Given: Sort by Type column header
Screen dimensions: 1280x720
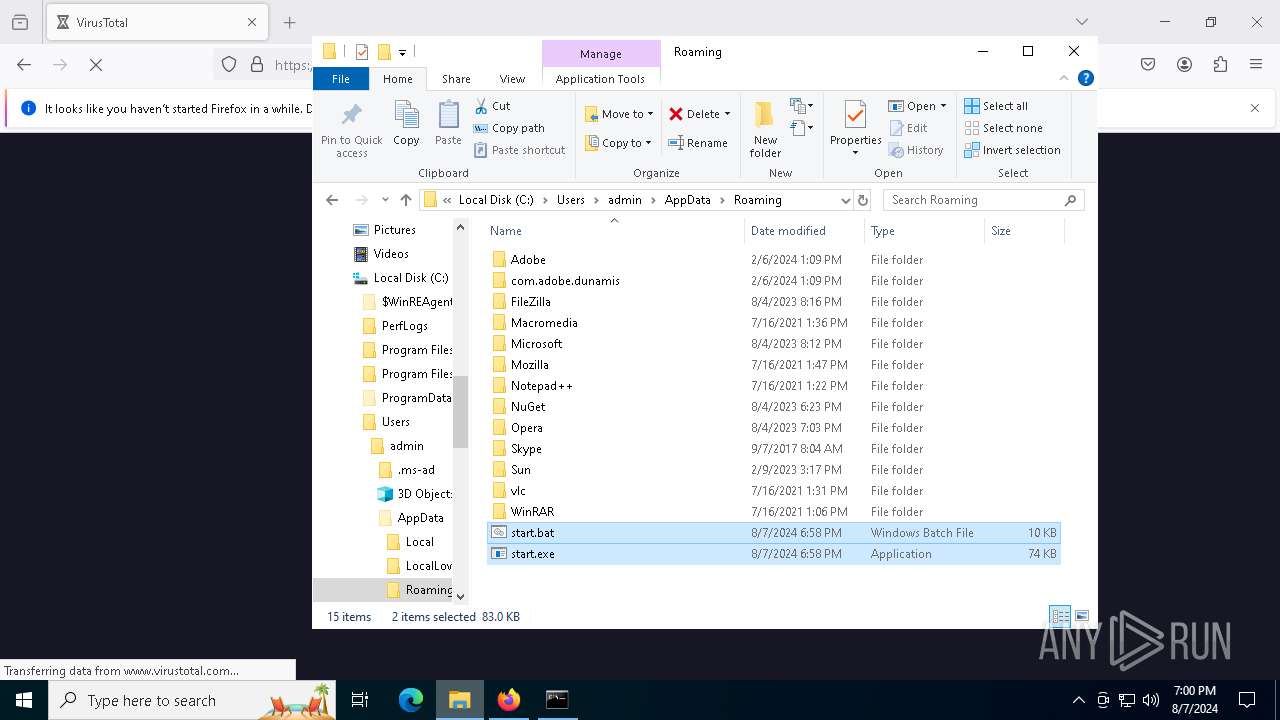Looking at the screenshot, I should click(924, 231).
